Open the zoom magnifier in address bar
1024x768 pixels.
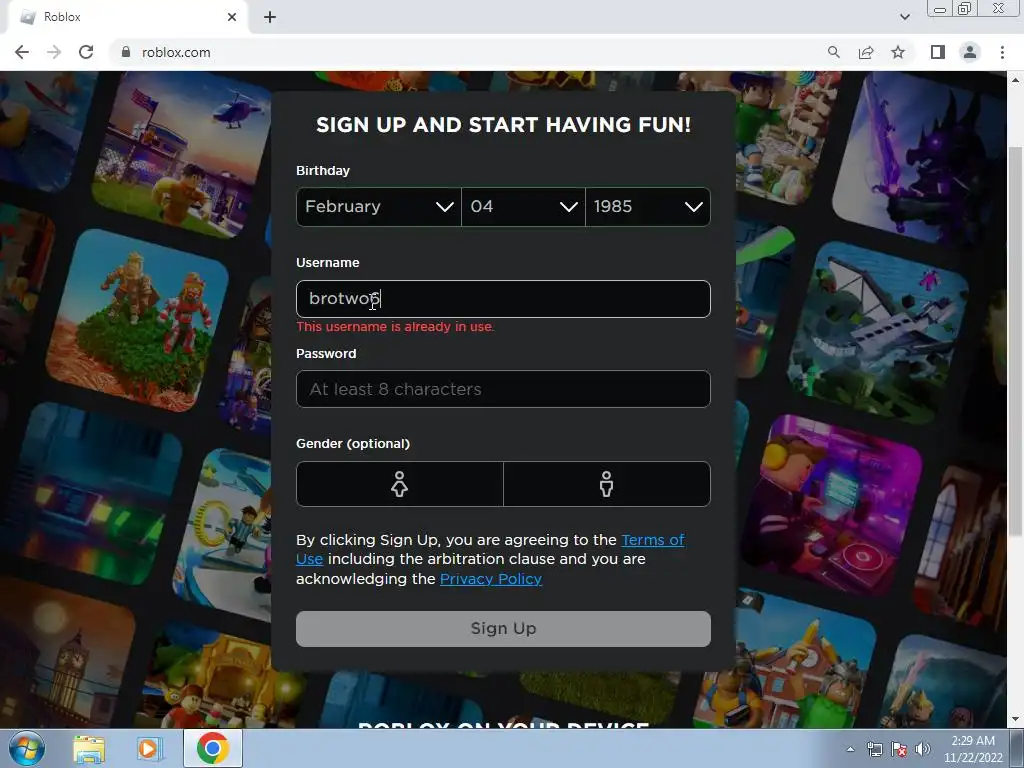point(833,52)
